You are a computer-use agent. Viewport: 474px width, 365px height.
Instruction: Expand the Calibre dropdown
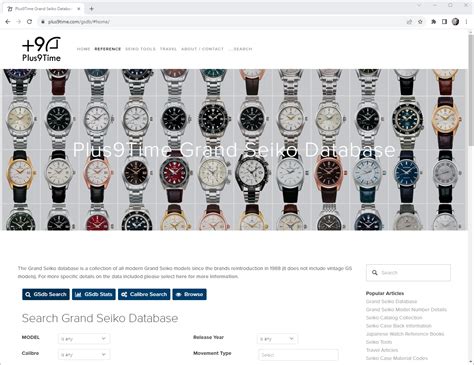(84, 355)
